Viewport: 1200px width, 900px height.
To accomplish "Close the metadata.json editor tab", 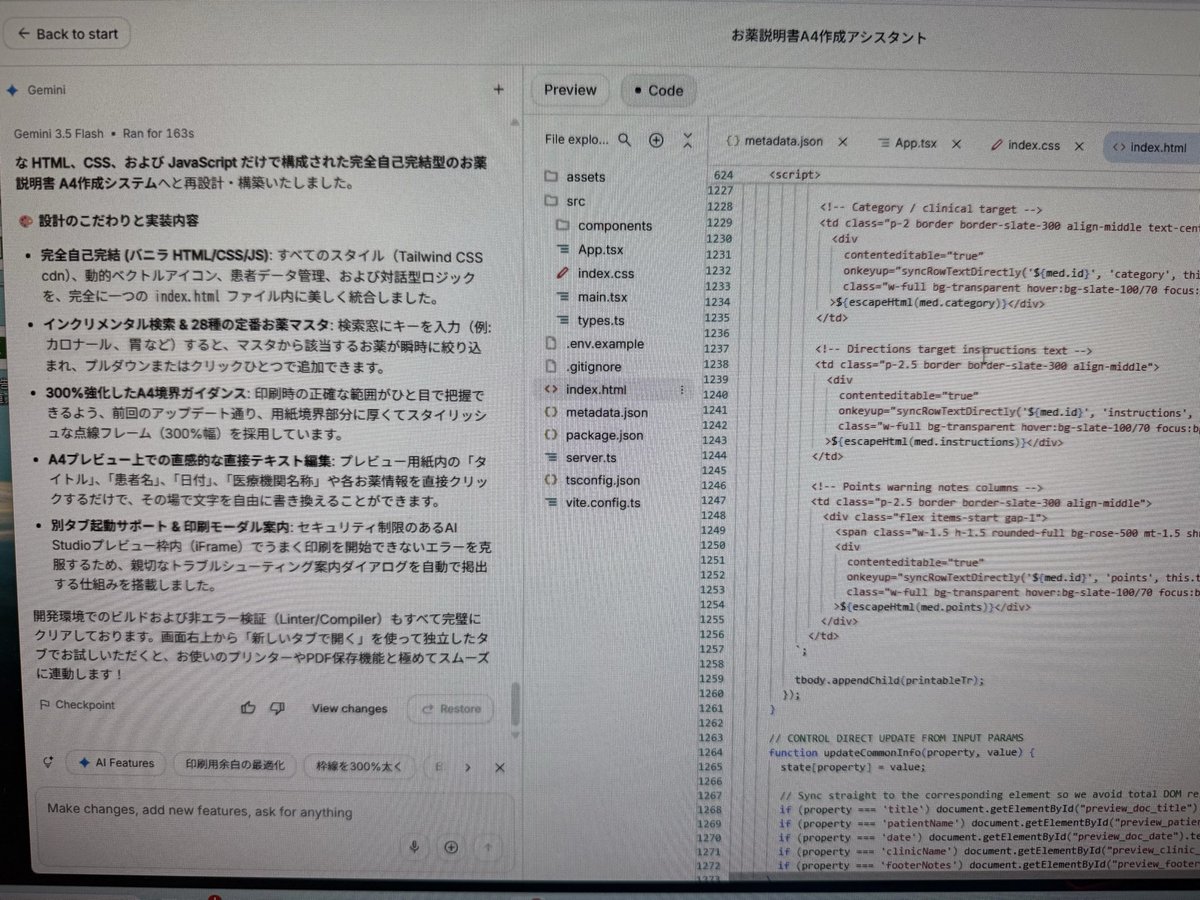I will point(843,142).
